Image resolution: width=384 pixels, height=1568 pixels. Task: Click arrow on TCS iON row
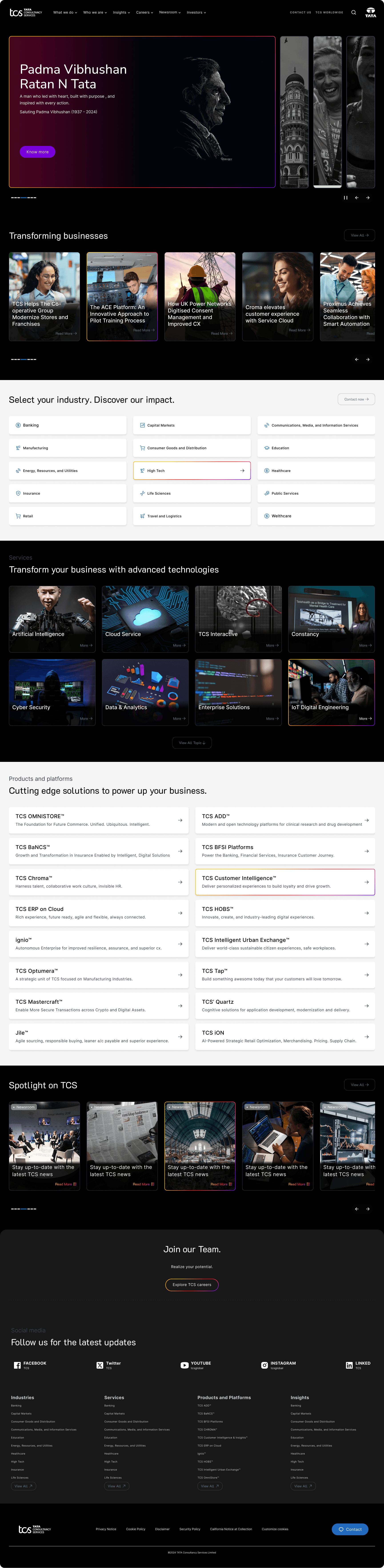[x=366, y=1037]
